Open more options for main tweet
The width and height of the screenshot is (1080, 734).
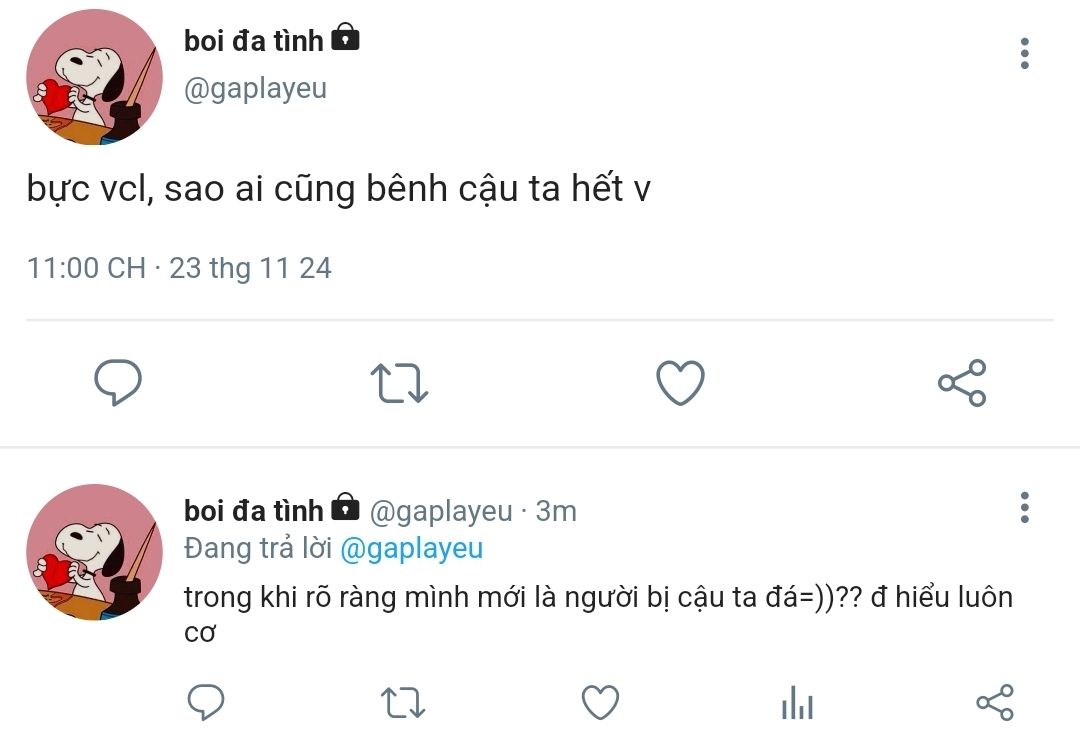(x=1024, y=53)
